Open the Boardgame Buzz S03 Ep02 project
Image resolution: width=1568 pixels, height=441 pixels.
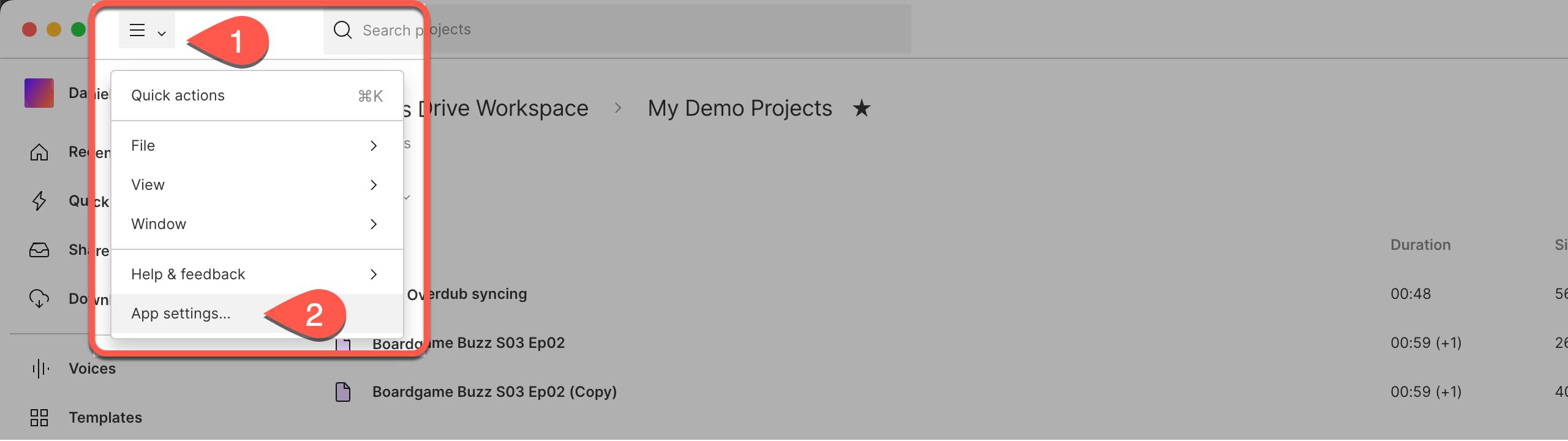468,343
